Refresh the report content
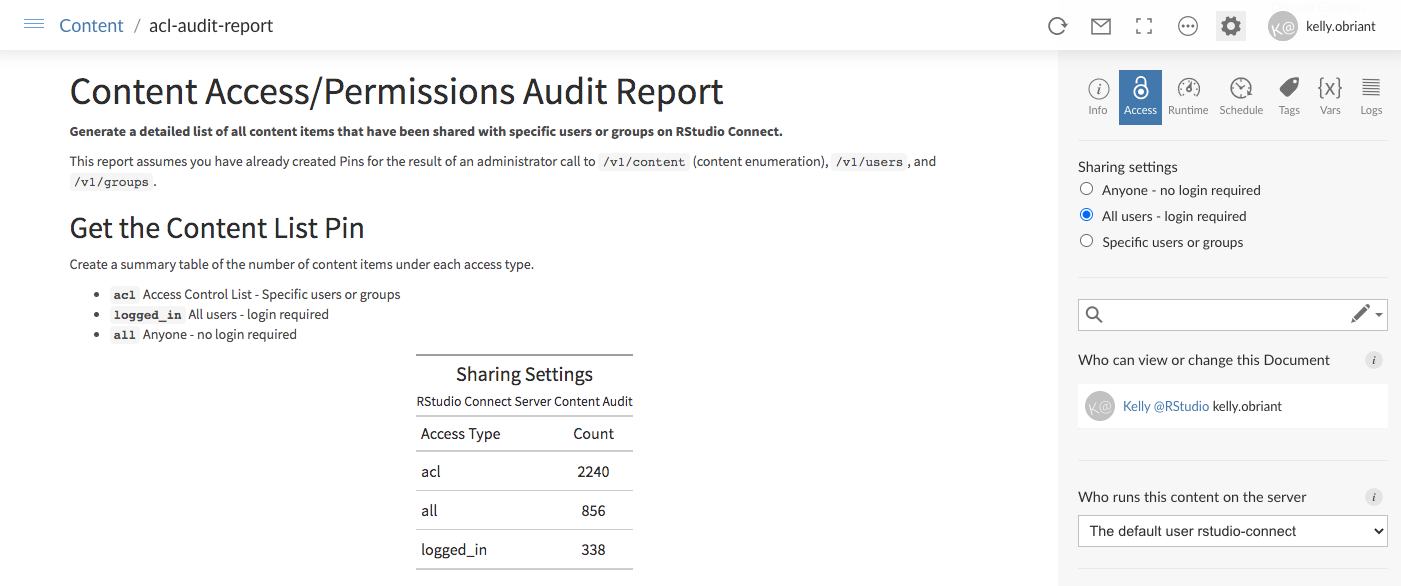1401x586 pixels. (x=1057, y=26)
